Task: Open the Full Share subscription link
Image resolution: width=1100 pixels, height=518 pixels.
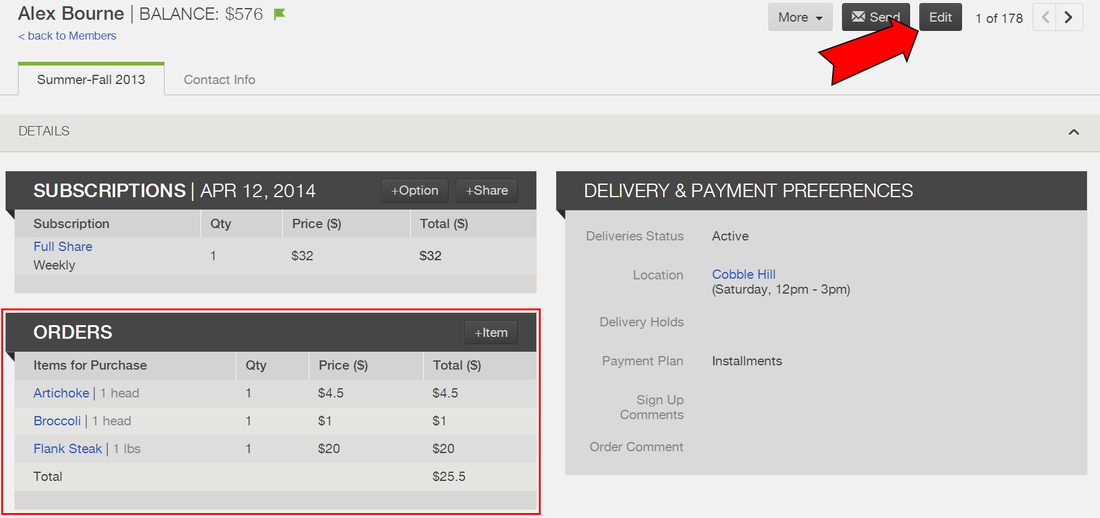Action: (62, 246)
